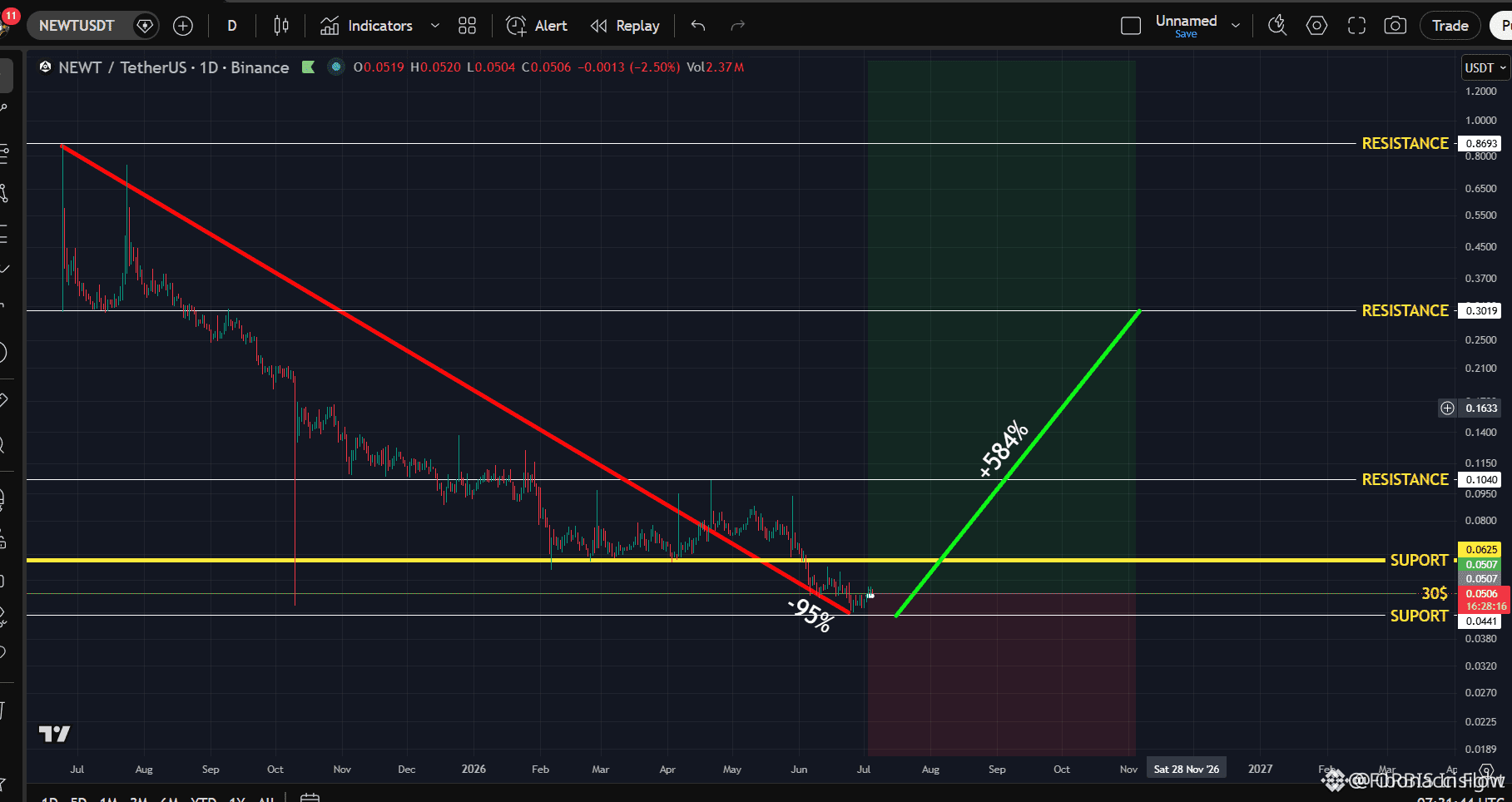
Task: Click the 0.3019 price axis label
Action: point(1481,311)
